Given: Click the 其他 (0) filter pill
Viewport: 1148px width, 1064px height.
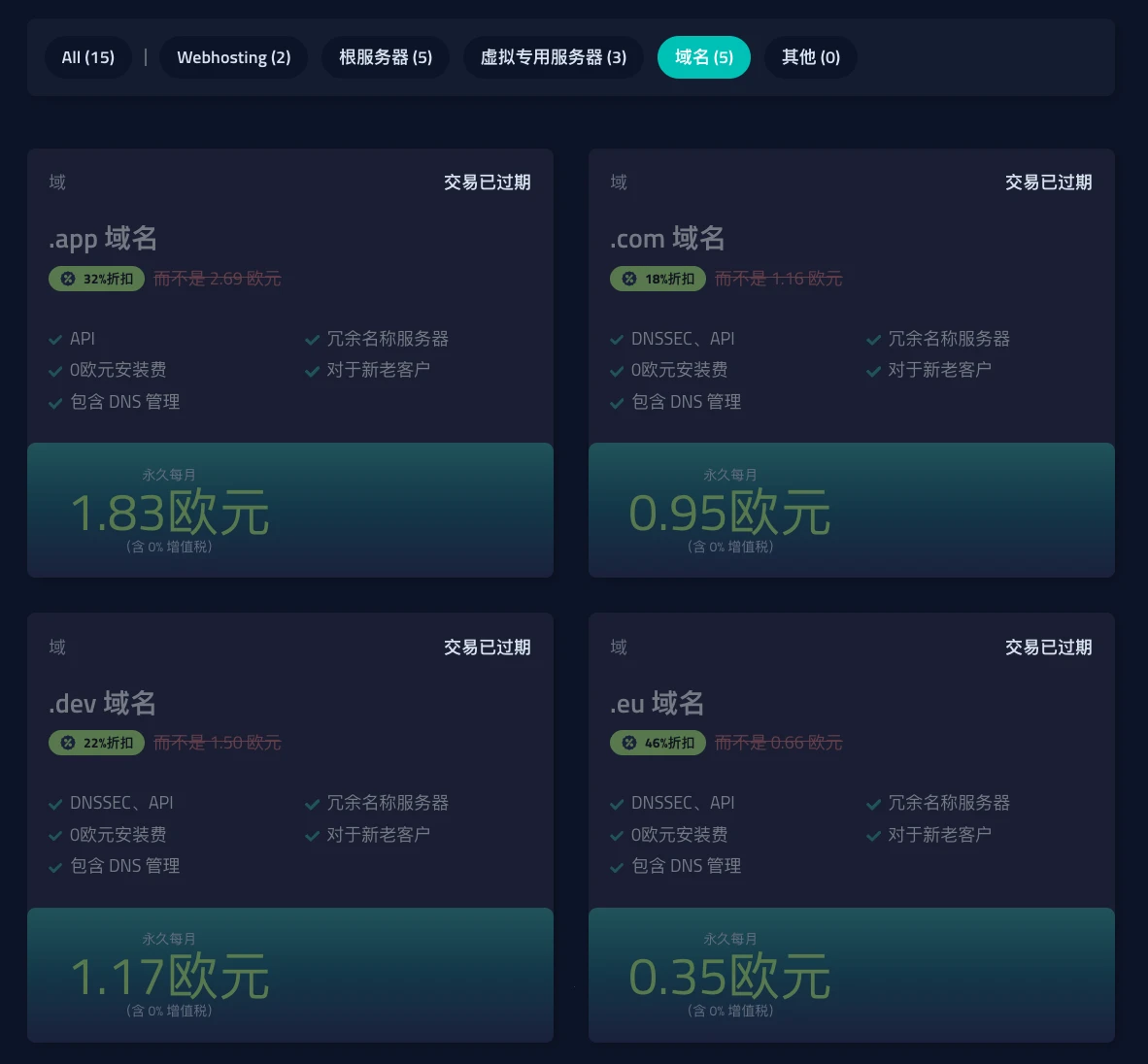Looking at the screenshot, I should click(810, 57).
